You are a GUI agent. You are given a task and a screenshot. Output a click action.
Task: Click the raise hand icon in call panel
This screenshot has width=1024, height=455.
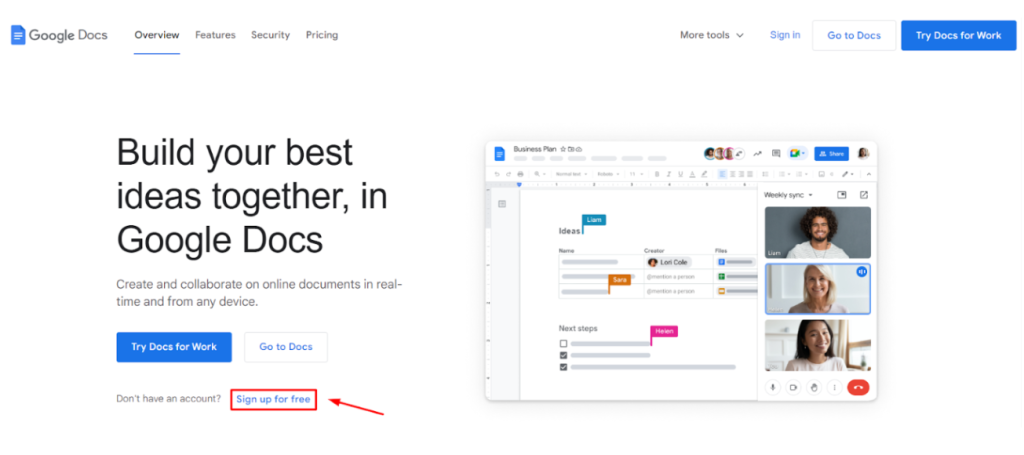[x=814, y=387]
